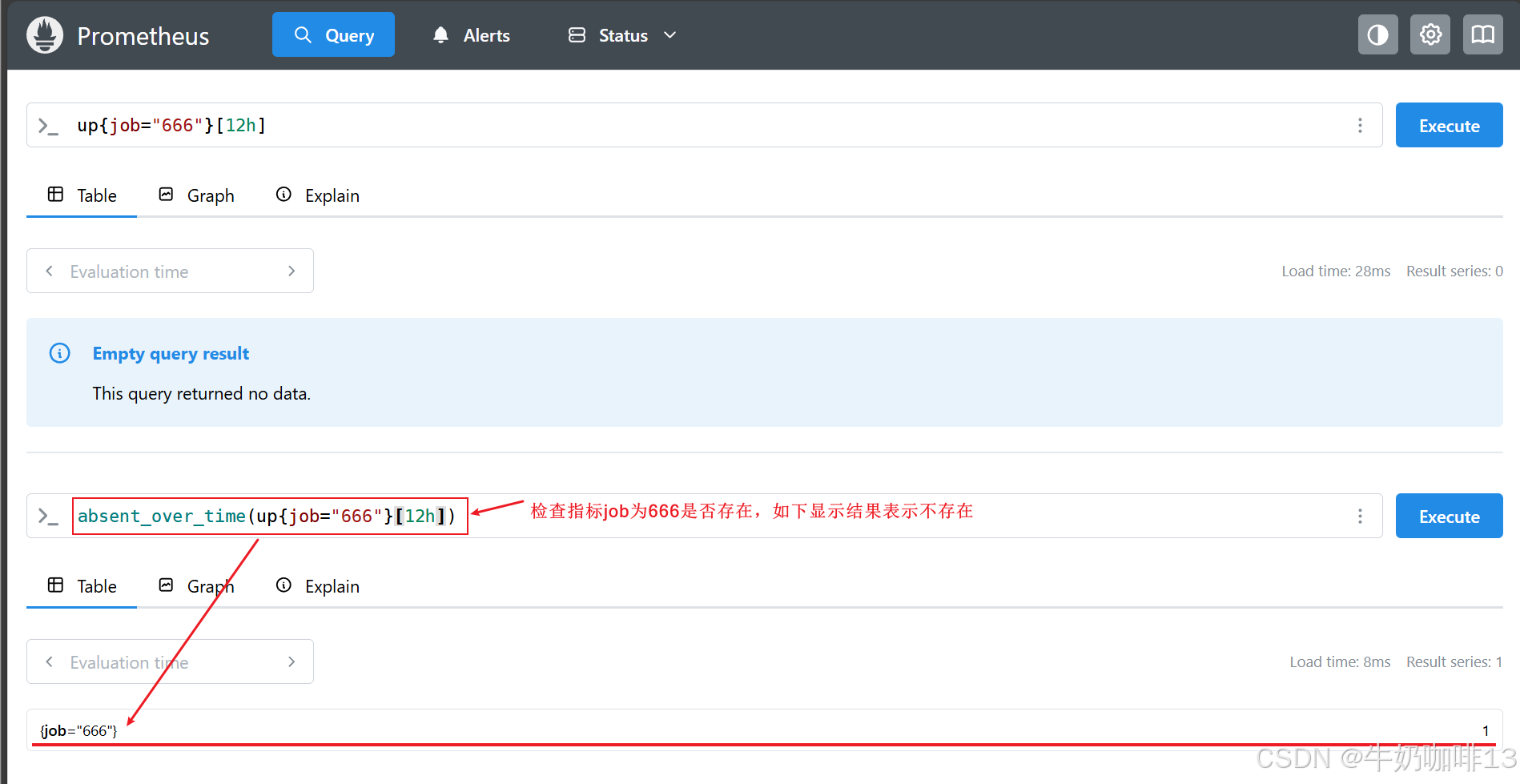Click 'This query returned no data.' message
The height and width of the screenshot is (784, 1520).
(x=202, y=393)
